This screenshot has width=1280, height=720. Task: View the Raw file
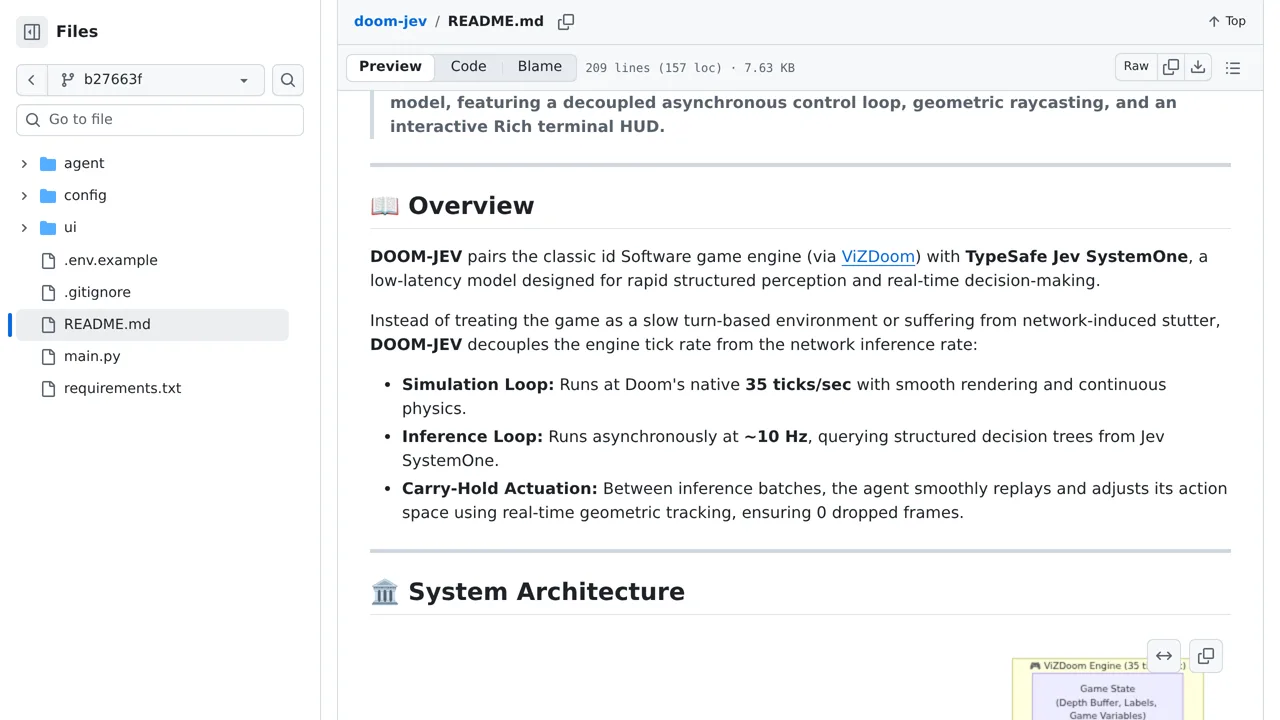[1136, 67]
